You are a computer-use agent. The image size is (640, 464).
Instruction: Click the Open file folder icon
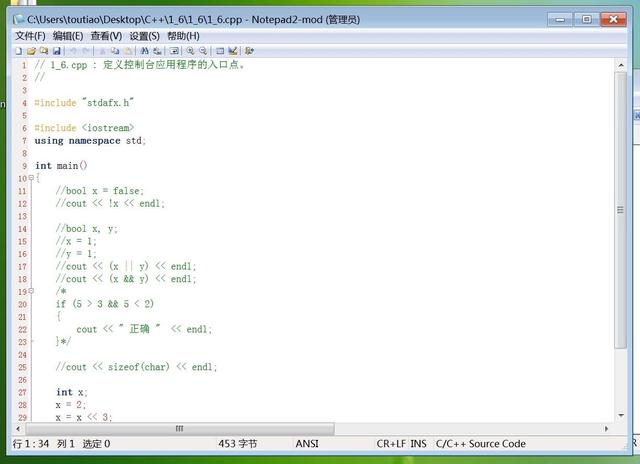pyautogui.click(x=31, y=50)
